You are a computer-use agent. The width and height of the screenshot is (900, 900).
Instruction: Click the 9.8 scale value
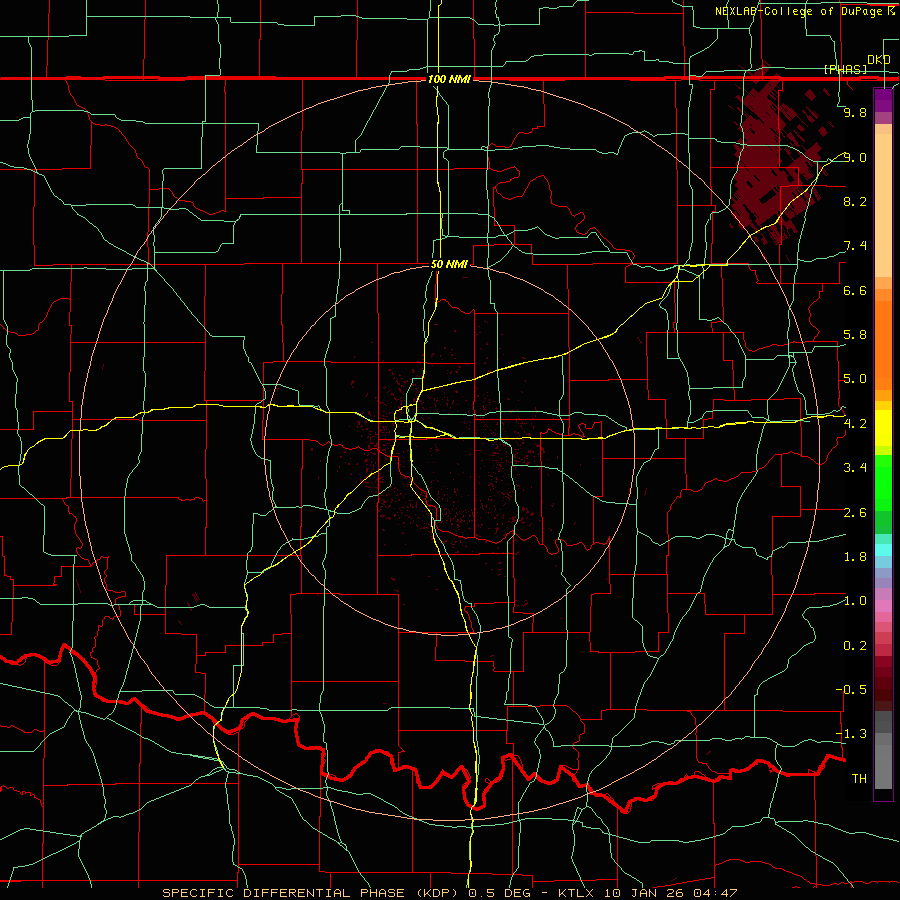(x=855, y=112)
